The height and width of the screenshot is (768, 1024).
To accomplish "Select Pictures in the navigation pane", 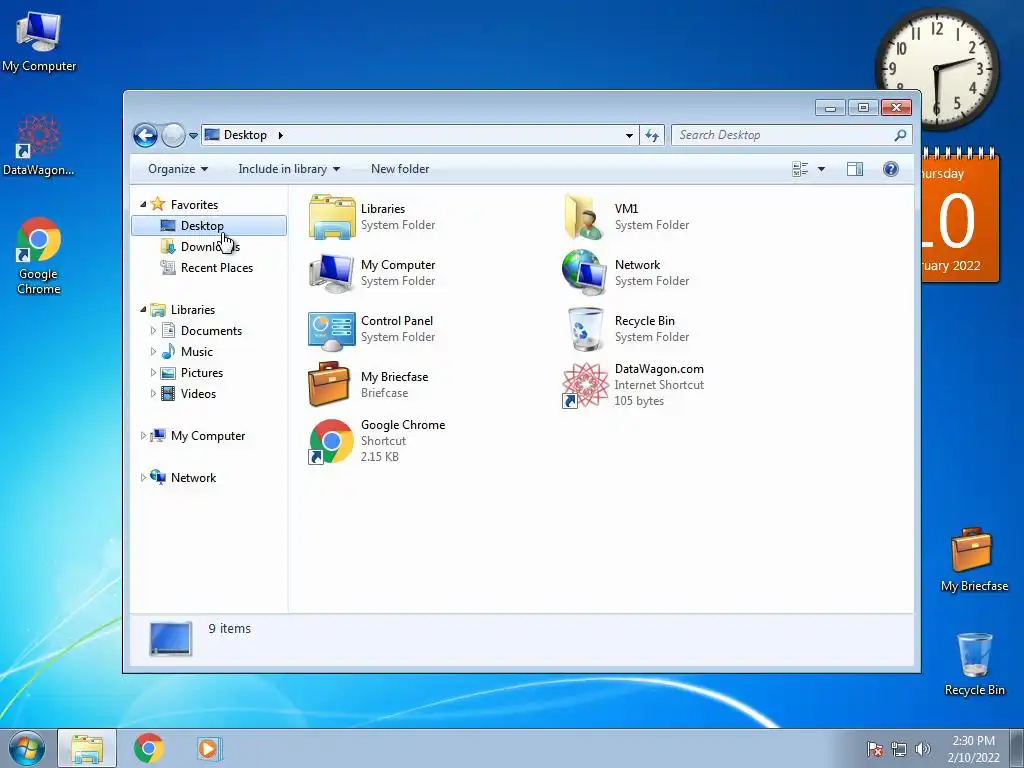I will click(193, 373).
